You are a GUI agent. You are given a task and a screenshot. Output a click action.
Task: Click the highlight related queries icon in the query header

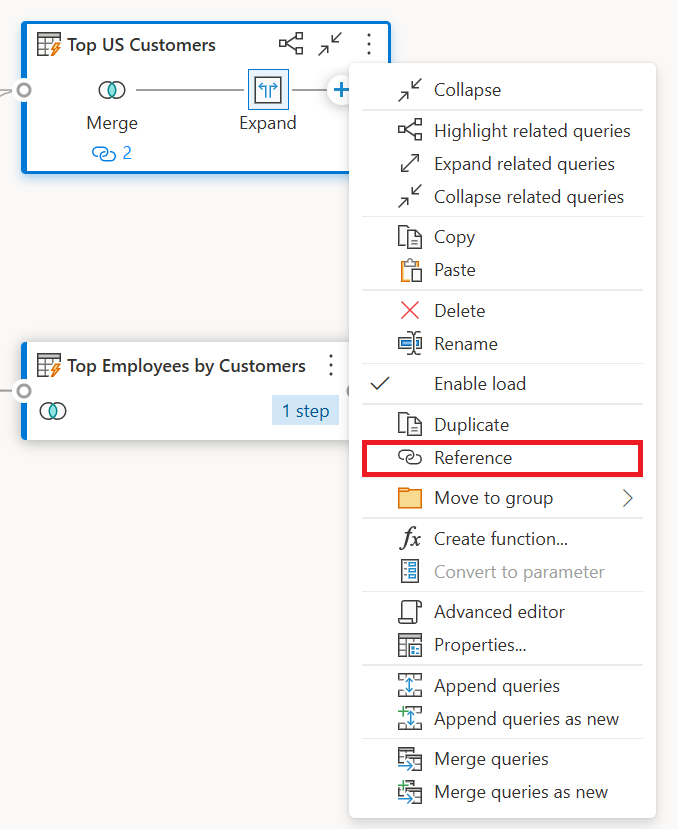[291, 44]
